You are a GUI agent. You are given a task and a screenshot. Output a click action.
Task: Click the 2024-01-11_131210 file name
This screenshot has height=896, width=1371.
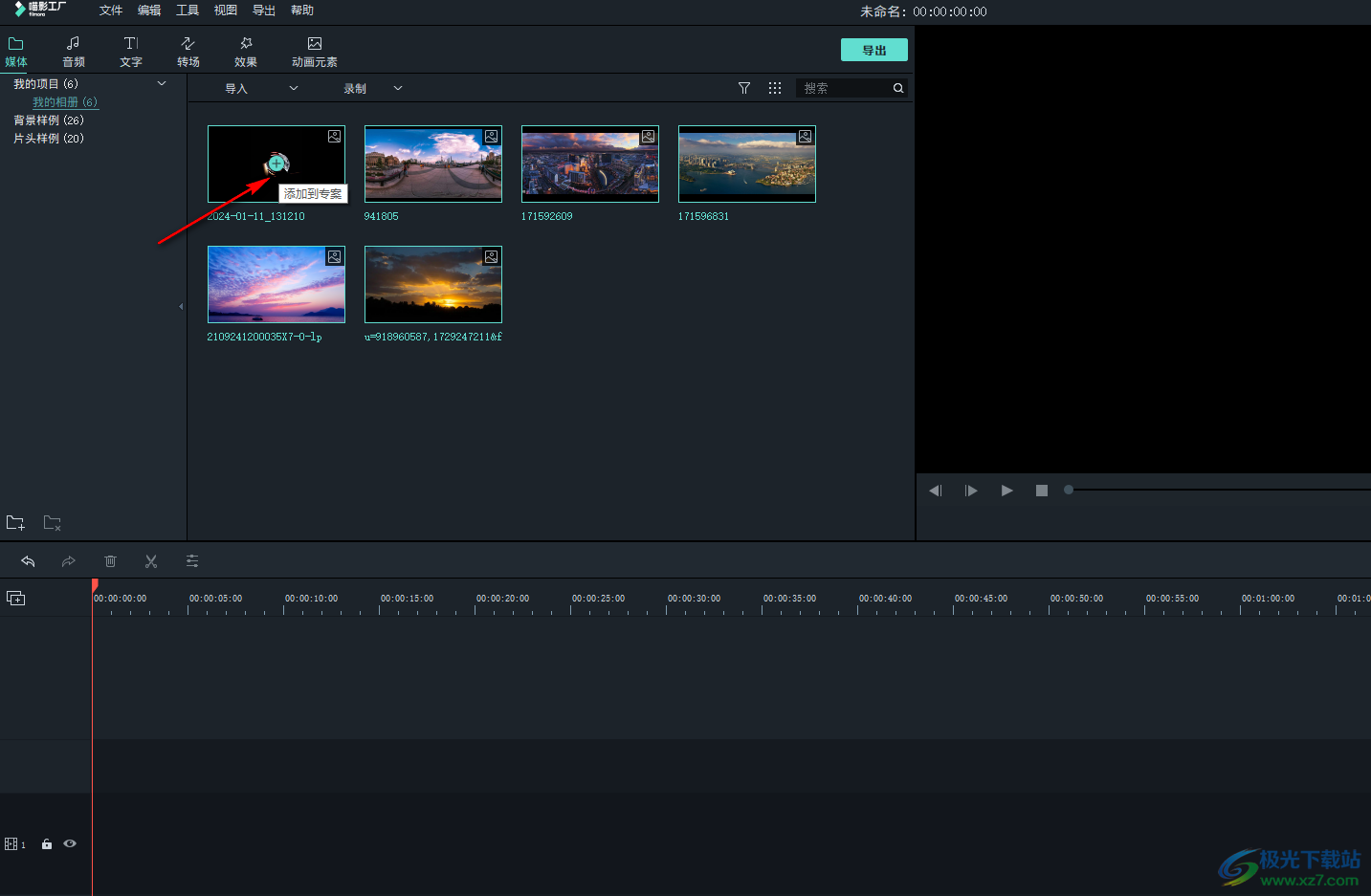click(x=255, y=216)
